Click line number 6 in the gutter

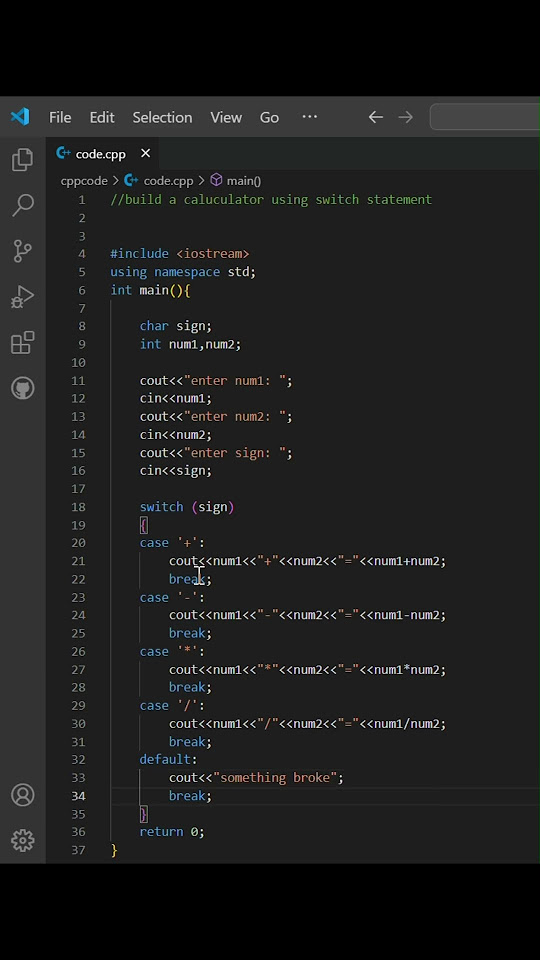[x=82, y=290]
